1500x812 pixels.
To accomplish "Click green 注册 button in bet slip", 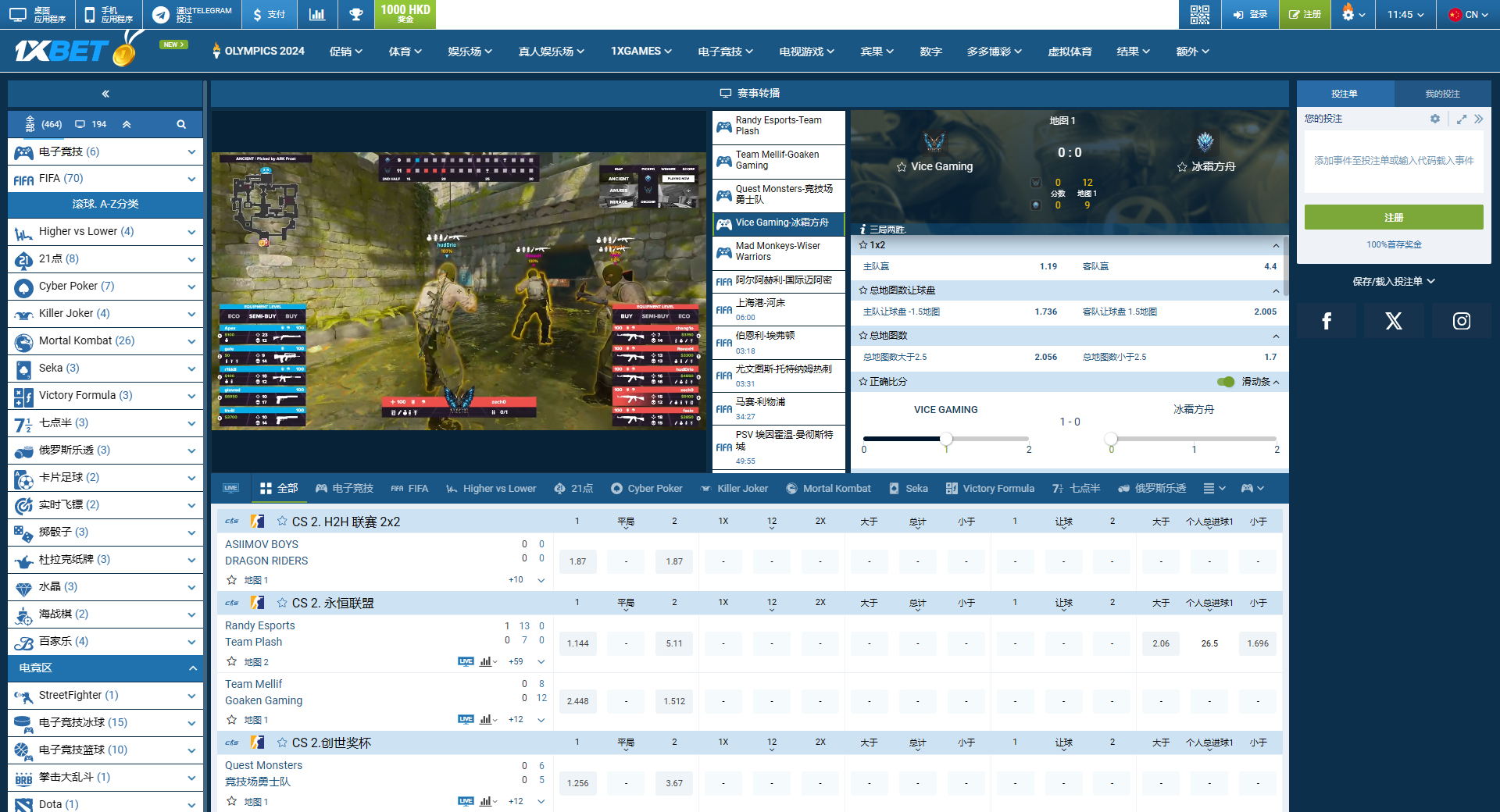I will [x=1394, y=217].
